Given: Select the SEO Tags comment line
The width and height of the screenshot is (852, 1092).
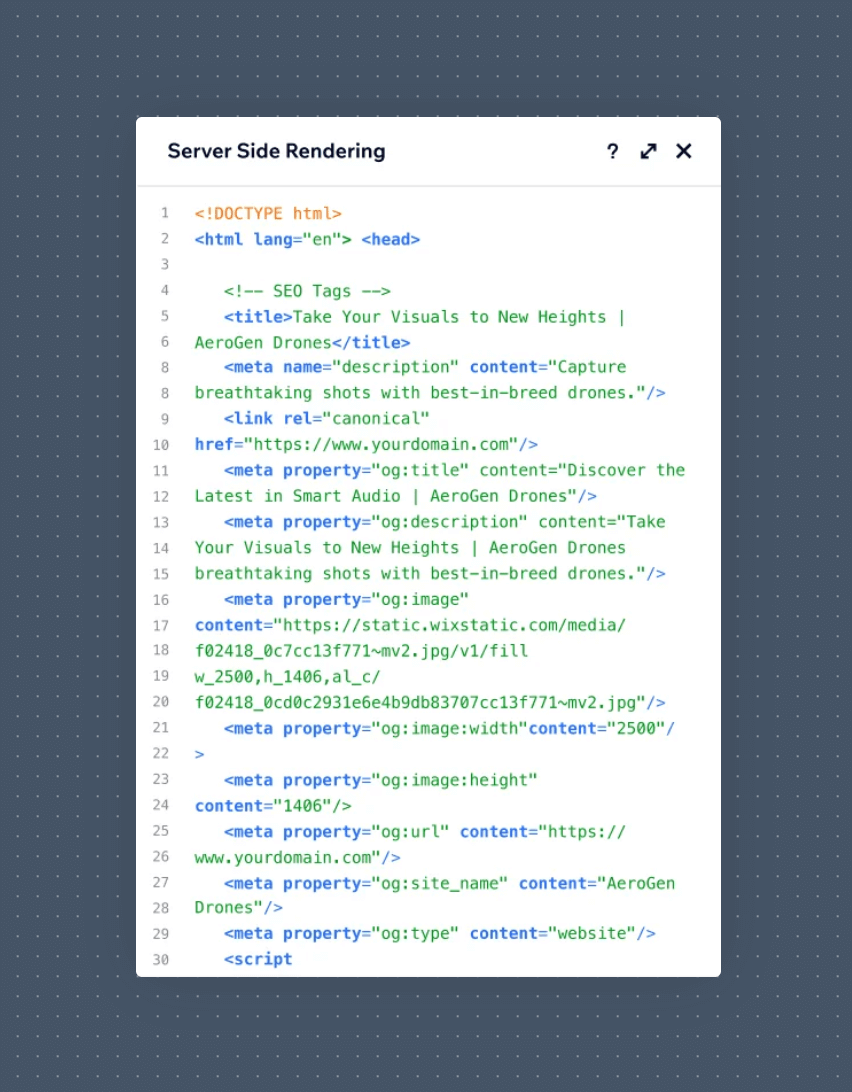Looking at the screenshot, I should coord(307,291).
